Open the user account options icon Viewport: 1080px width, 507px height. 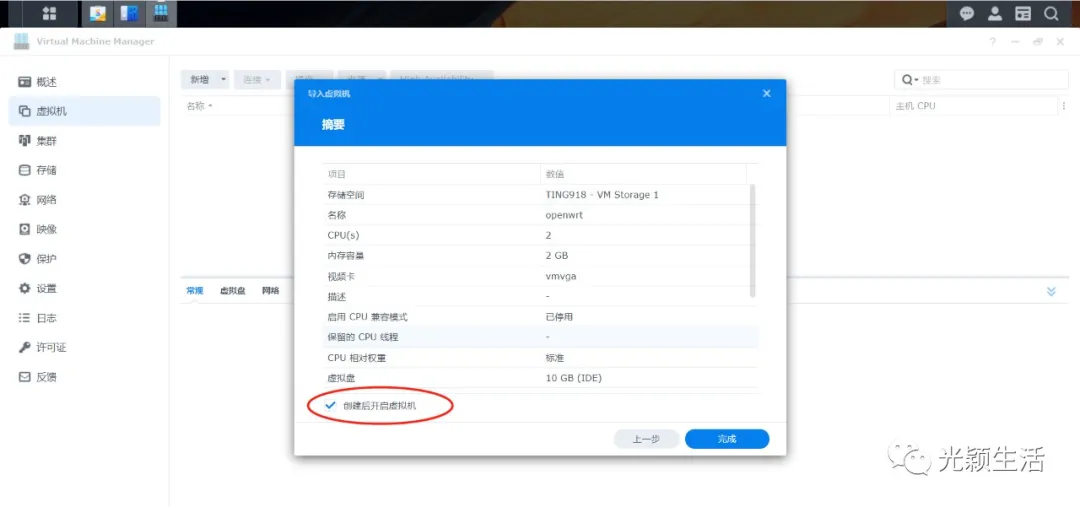995,13
